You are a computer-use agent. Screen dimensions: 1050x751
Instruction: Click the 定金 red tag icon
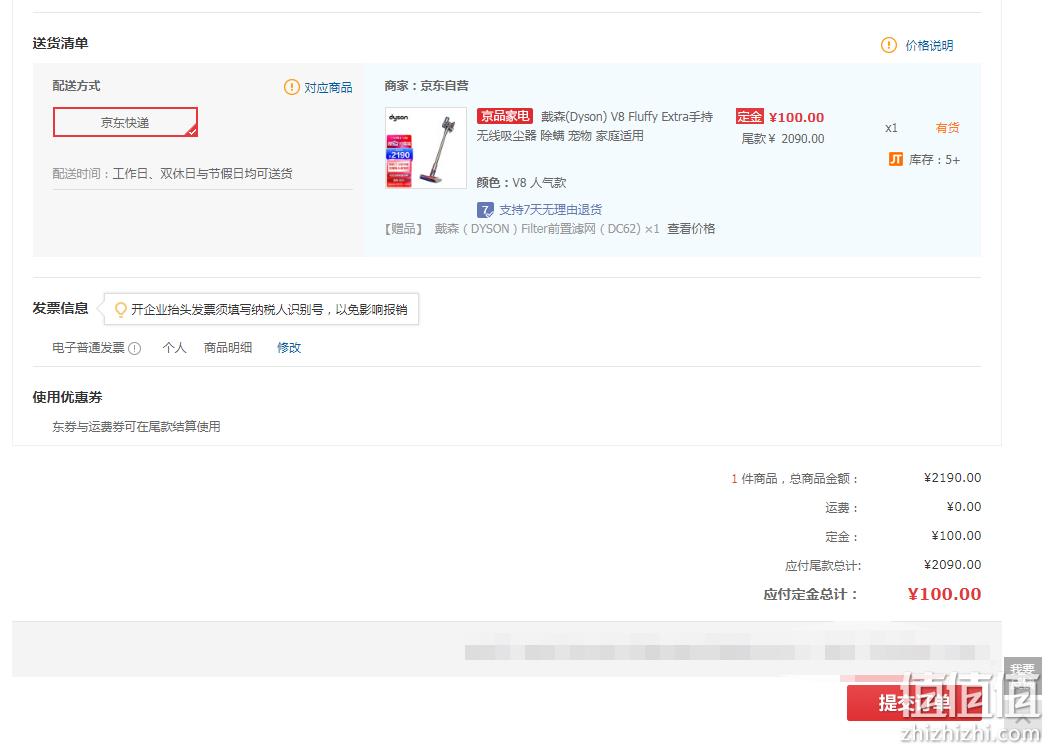749,117
